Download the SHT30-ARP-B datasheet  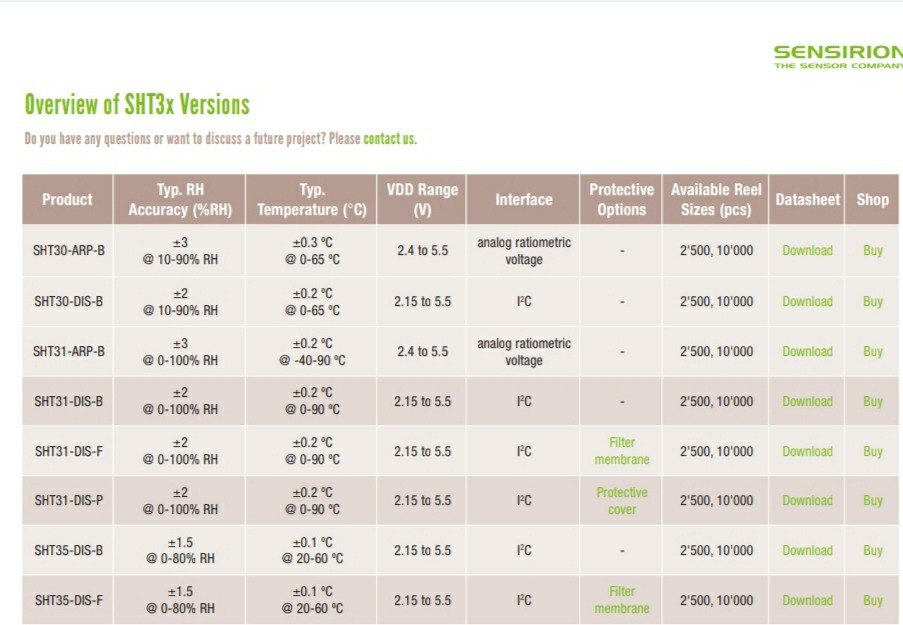coord(807,251)
